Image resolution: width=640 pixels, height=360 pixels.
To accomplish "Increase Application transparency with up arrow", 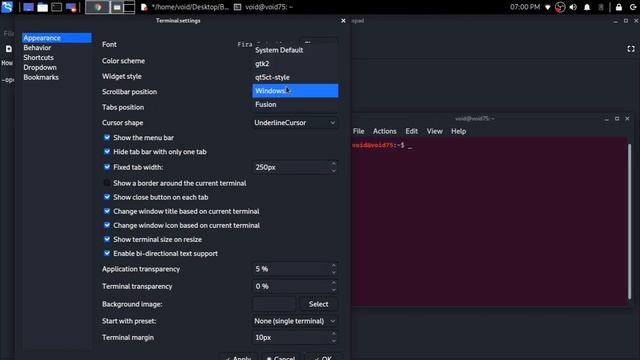I will click(333, 265).
